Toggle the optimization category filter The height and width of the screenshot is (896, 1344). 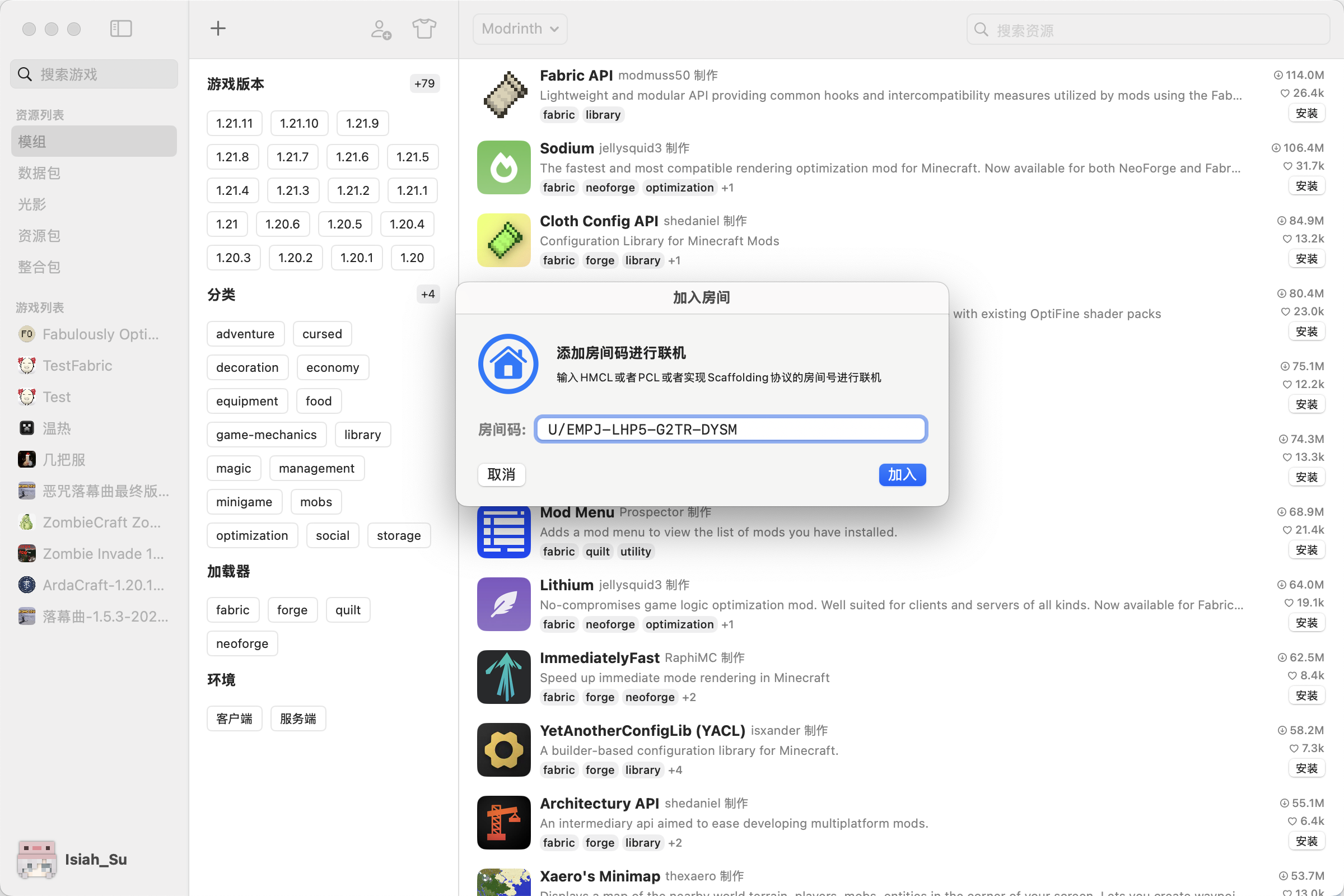251,535
